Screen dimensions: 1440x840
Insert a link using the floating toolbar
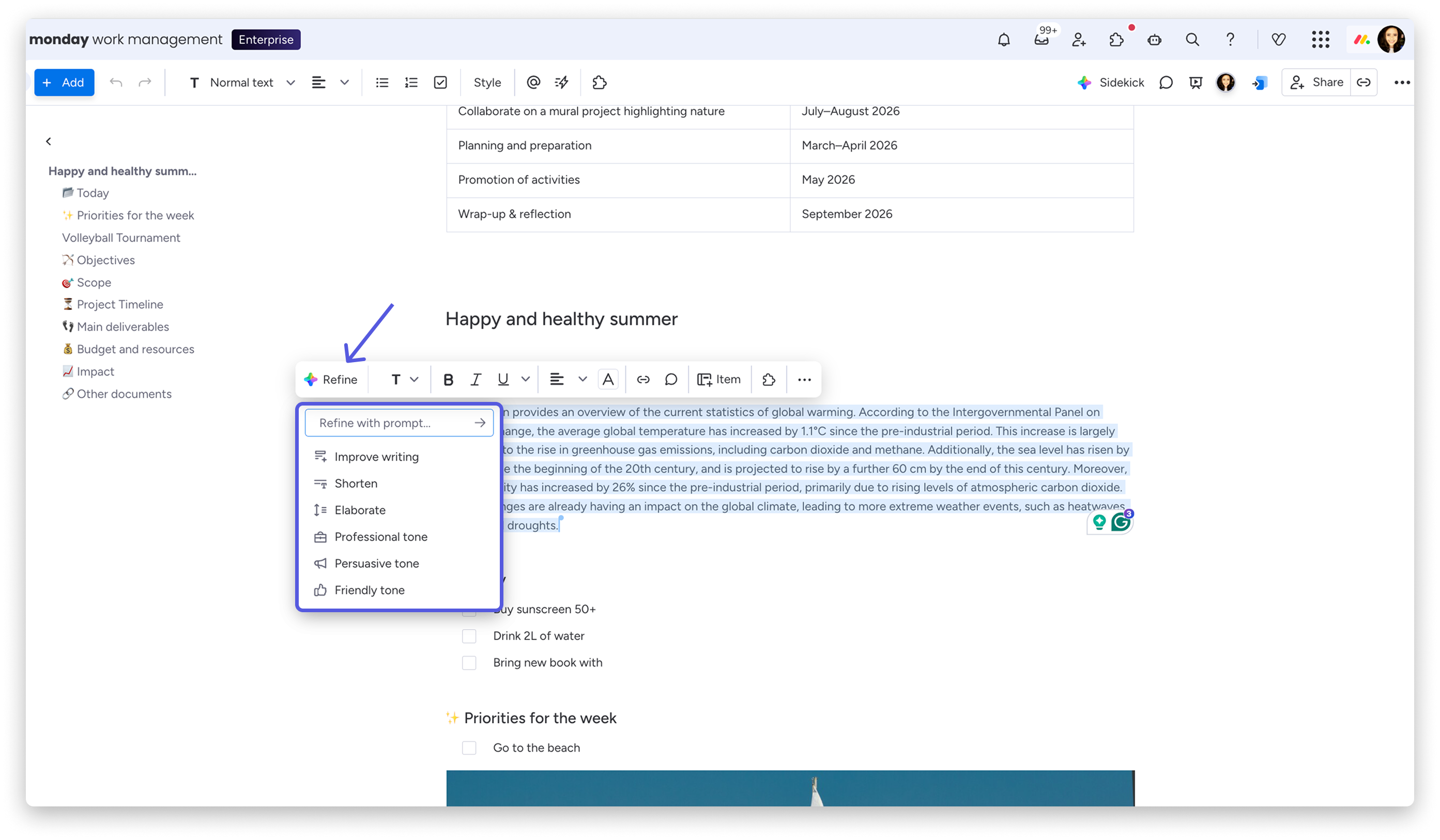click(644, 379)
